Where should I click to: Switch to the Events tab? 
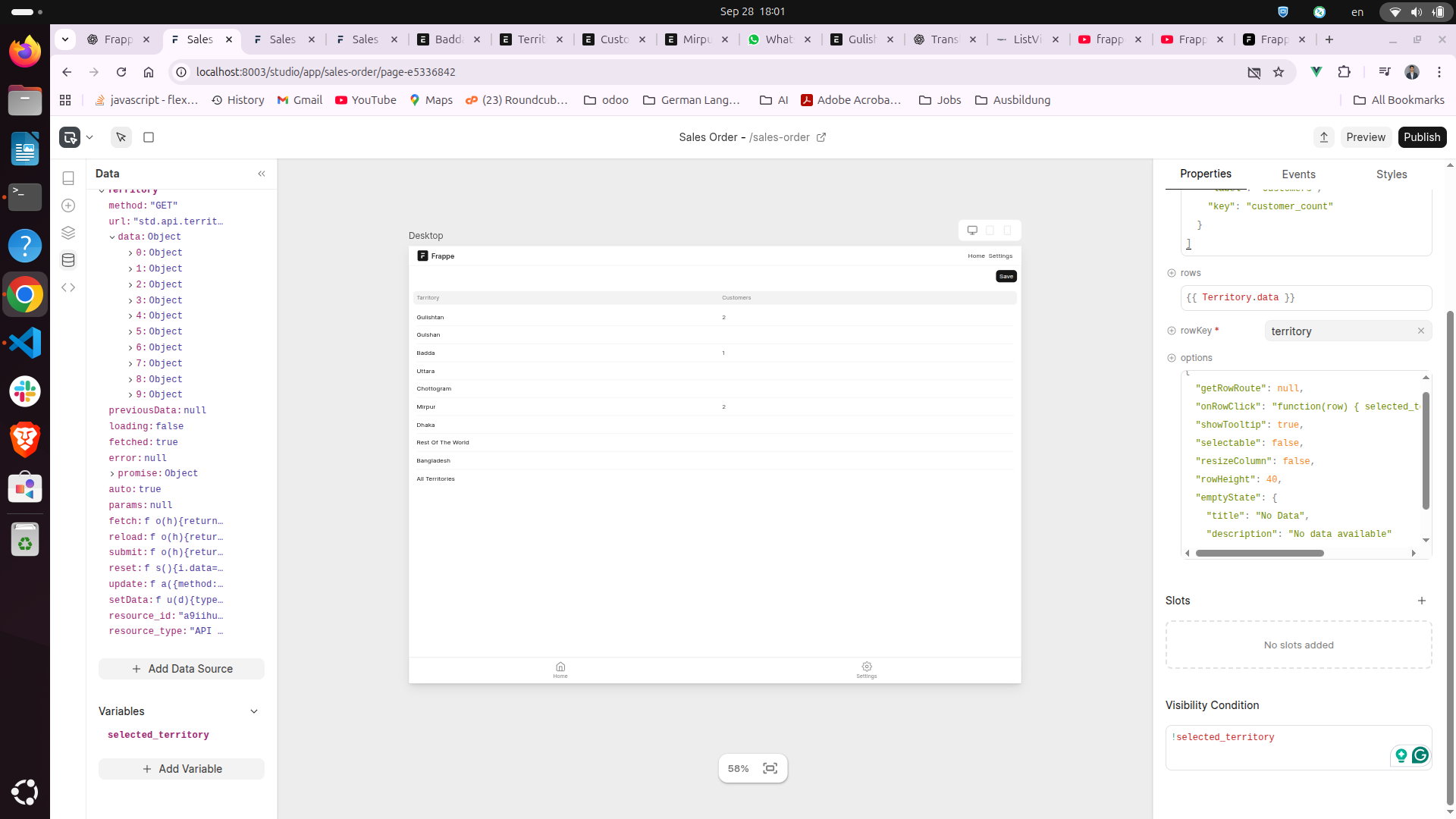(x=1298, y=174)
